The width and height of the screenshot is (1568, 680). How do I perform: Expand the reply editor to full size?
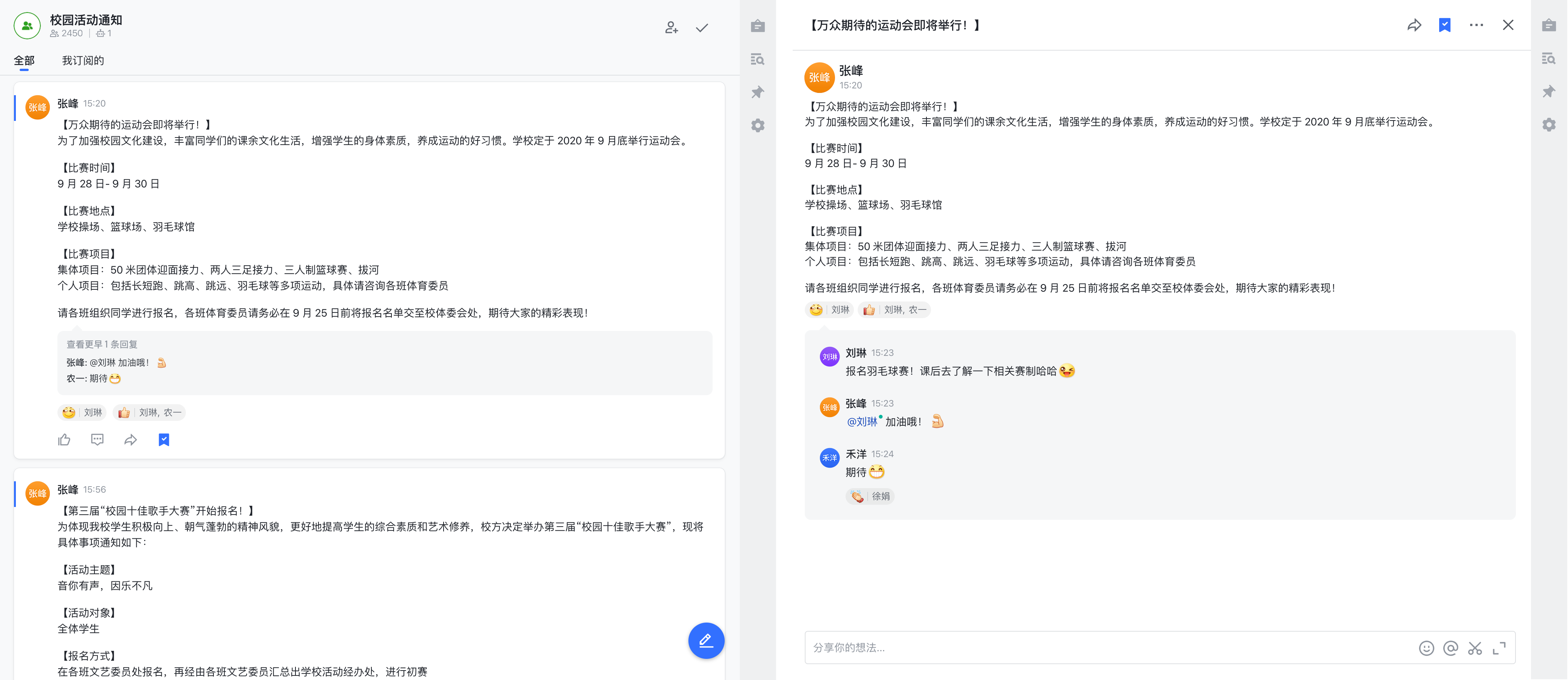pyautogui.click(x=1499, y=648)
